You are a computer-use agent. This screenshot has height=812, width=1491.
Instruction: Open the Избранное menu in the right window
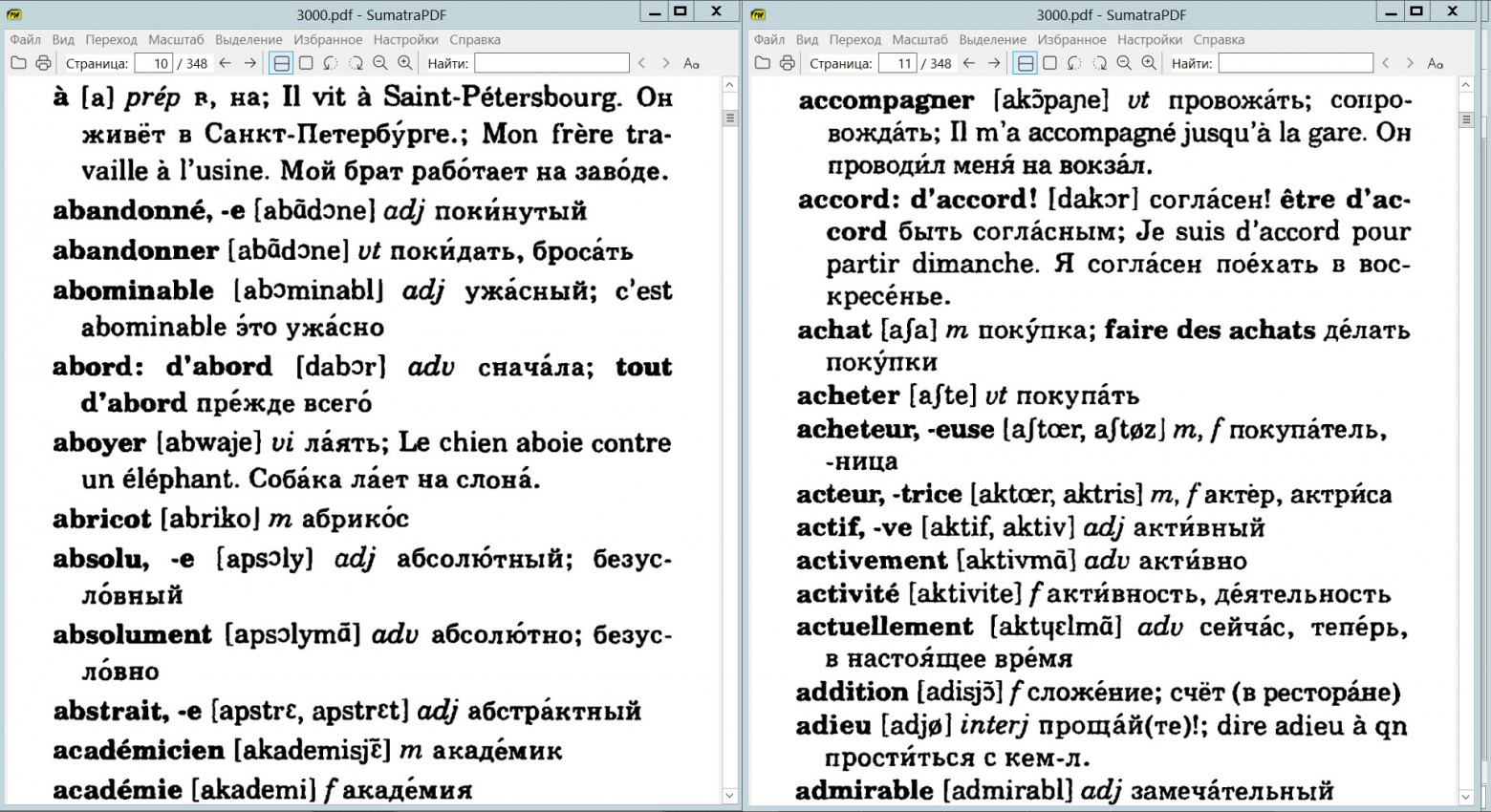1072,39
